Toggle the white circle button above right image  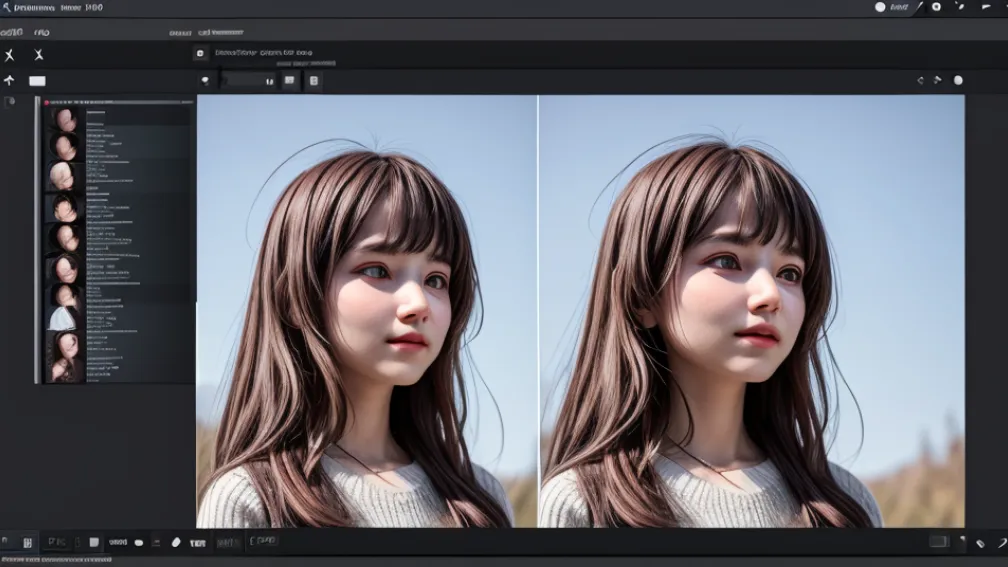[958, 80]
